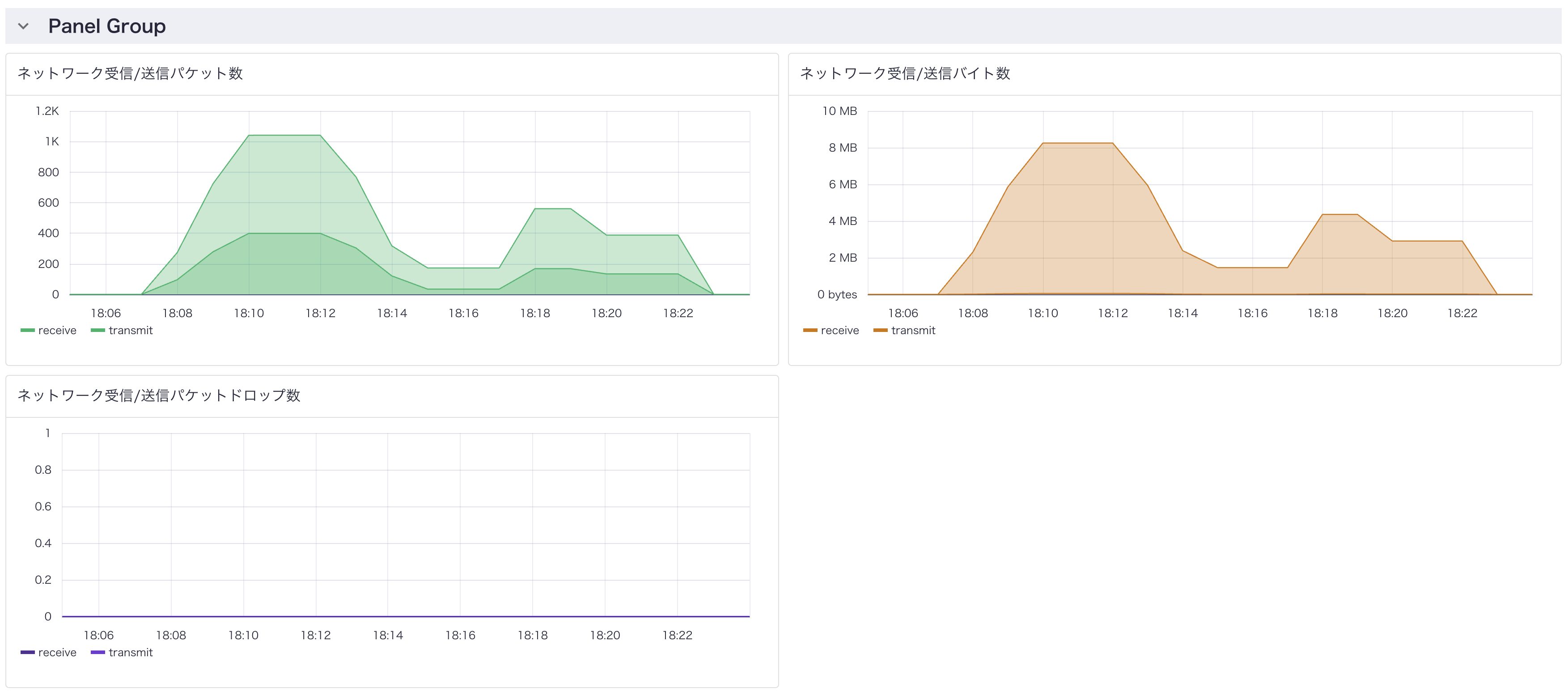The height and width of the screenshot is (697, 1568).
Task: Click 18:18 tick on bytes chart
Action: pos(1322,313)
